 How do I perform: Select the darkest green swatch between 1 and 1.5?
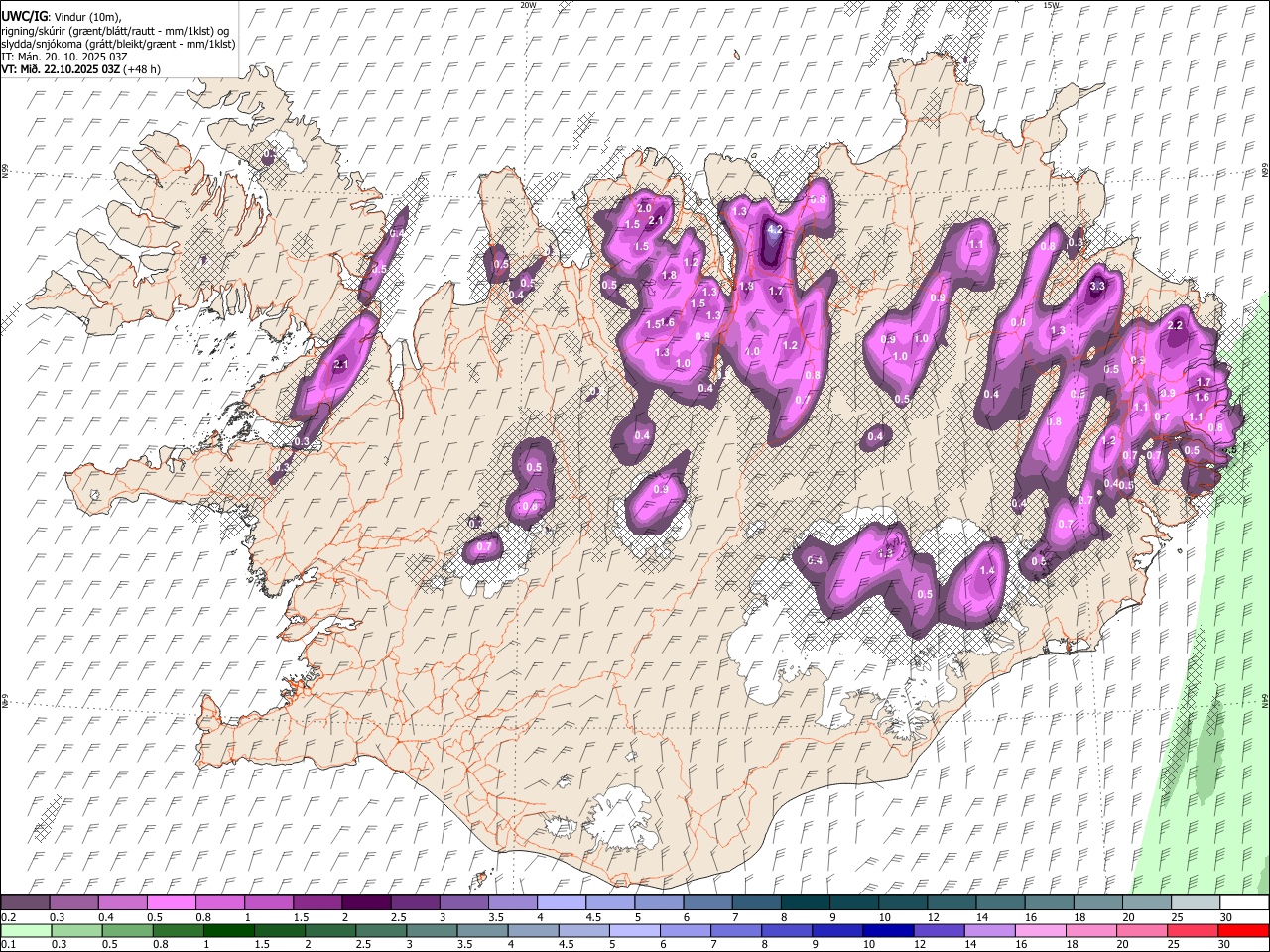[x=228, y=931]
